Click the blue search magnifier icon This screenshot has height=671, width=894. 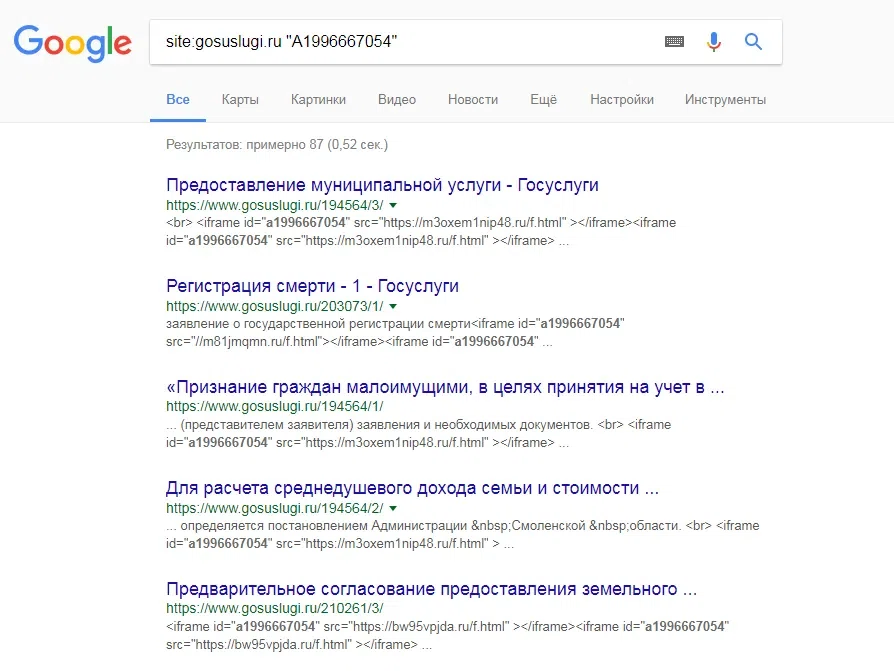[754, 42]
